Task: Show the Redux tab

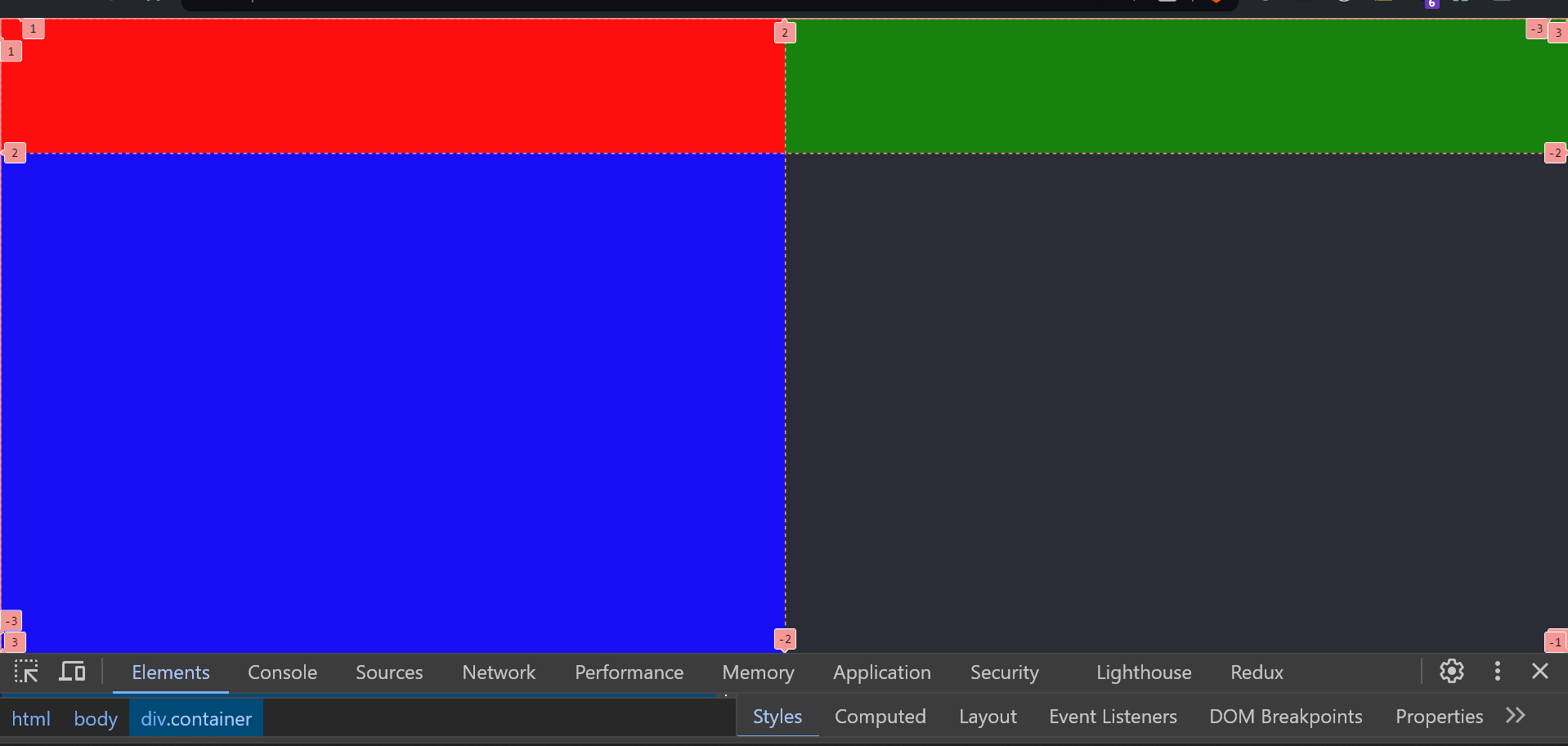Action: tap(1257, 672)
